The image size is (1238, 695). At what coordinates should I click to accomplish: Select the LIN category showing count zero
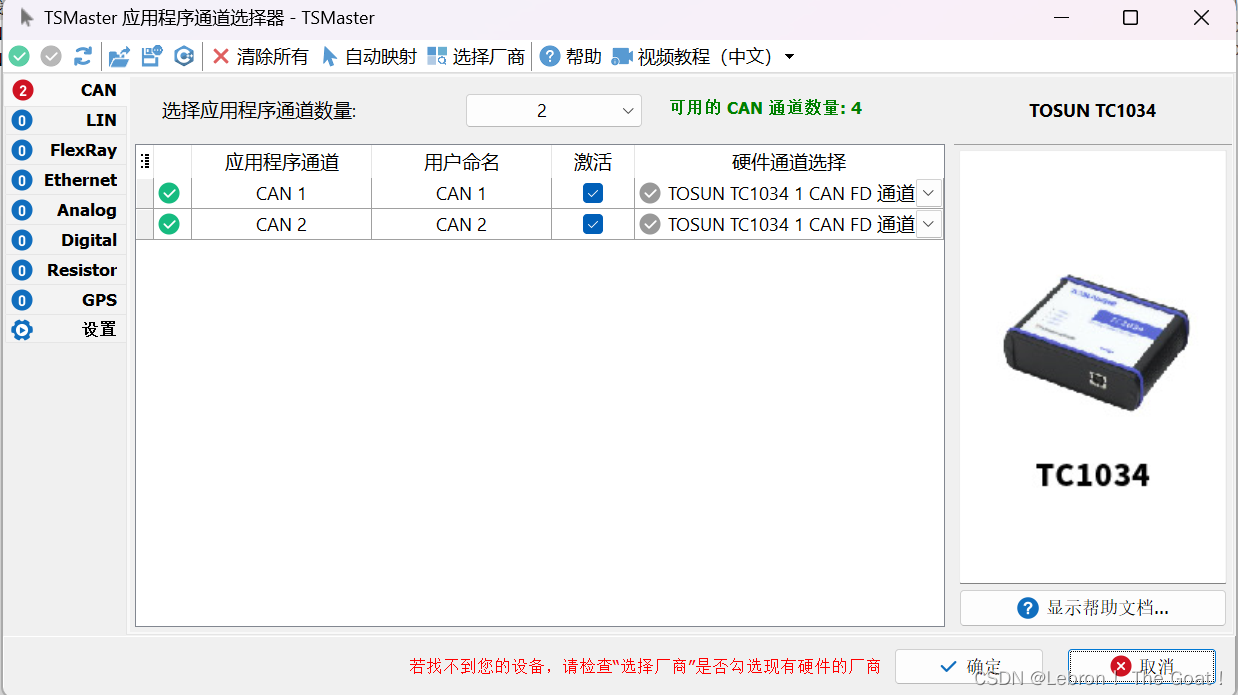[66, 119]
